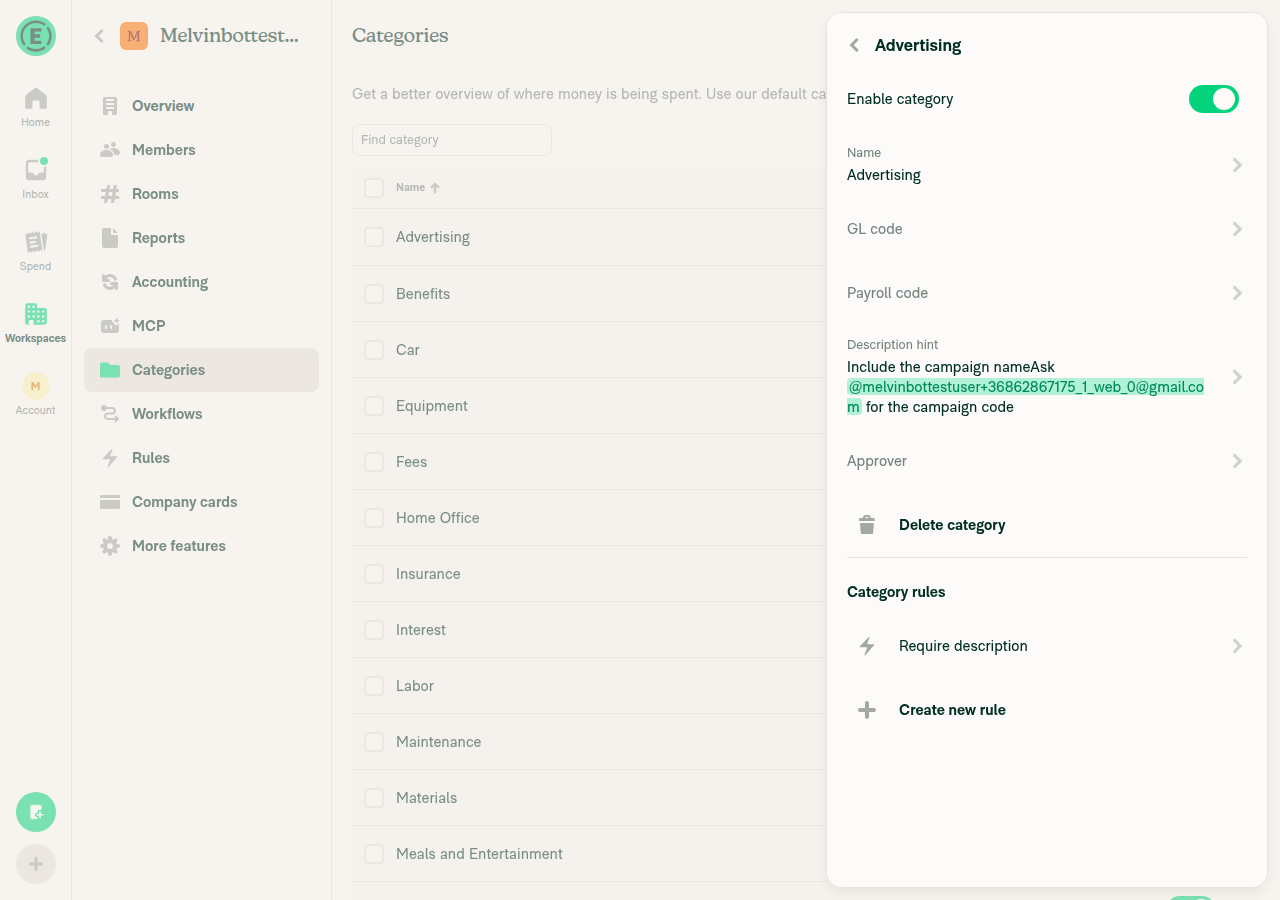
Task: Go to Home in left rail
Action: (36, 107)
